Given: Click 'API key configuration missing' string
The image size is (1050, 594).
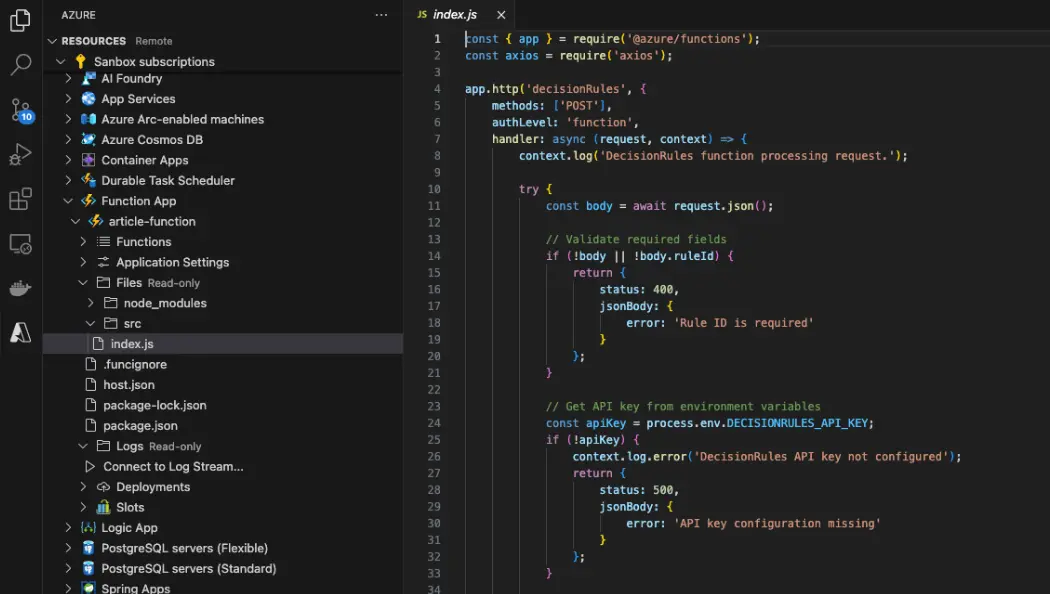Looking at the screenshot, I should (x=777, y=524).
